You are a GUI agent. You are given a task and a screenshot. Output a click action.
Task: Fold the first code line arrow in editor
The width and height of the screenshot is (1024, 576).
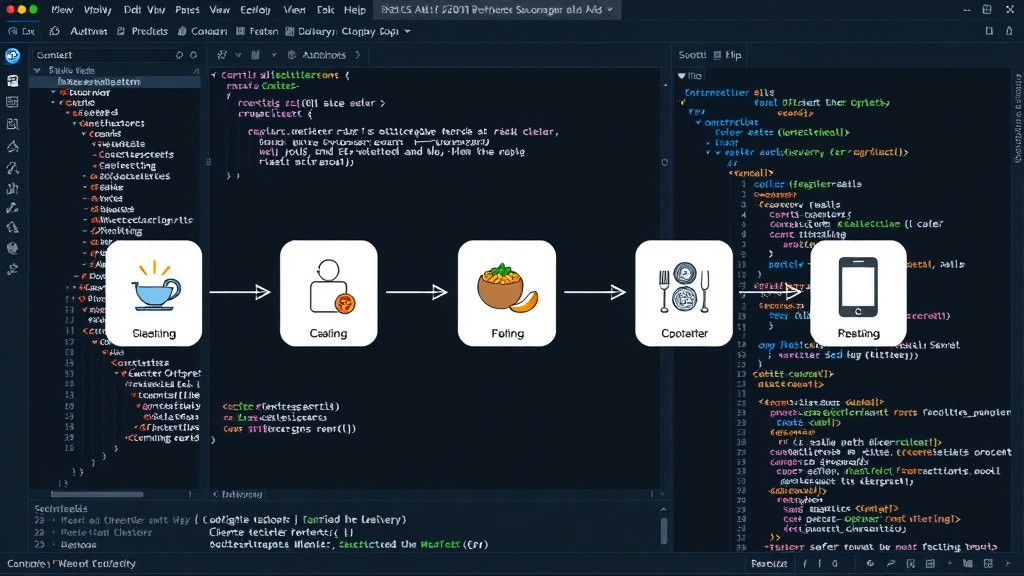[x=214, y=75]
